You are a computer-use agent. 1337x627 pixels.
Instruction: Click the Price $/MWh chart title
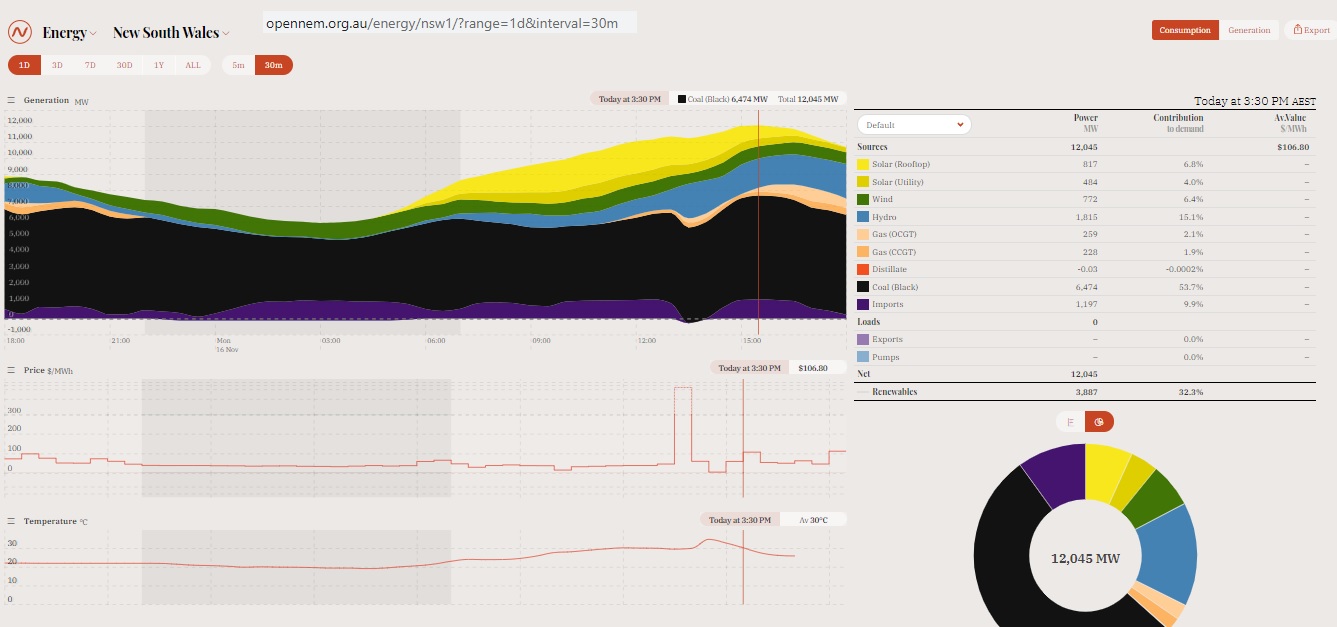[48, 370]
